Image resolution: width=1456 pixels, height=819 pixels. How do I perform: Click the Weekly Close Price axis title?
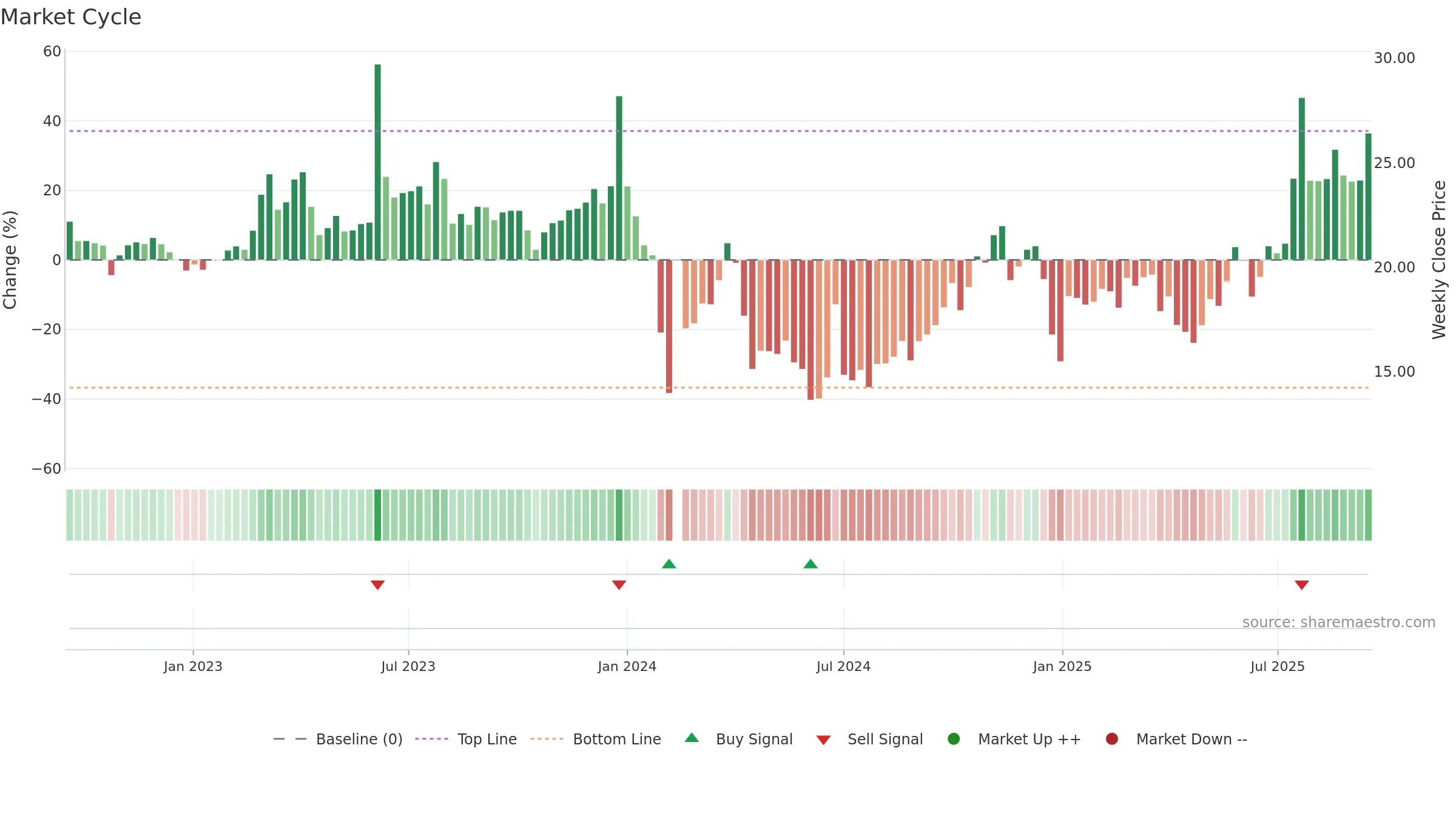pyautogui.click(x=1439, y=260)
